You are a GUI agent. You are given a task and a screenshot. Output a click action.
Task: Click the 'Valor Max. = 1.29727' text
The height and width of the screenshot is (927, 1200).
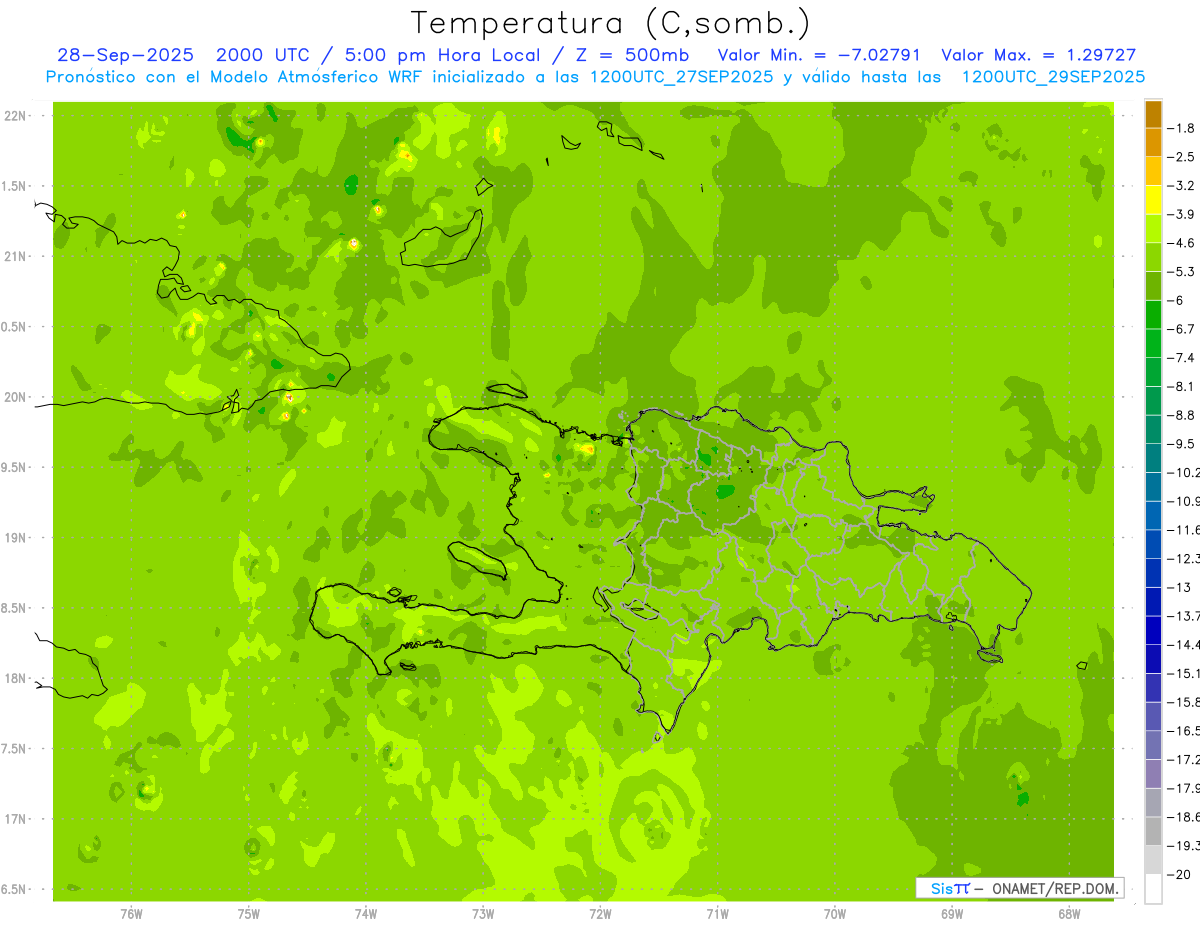coord(1039,55)
